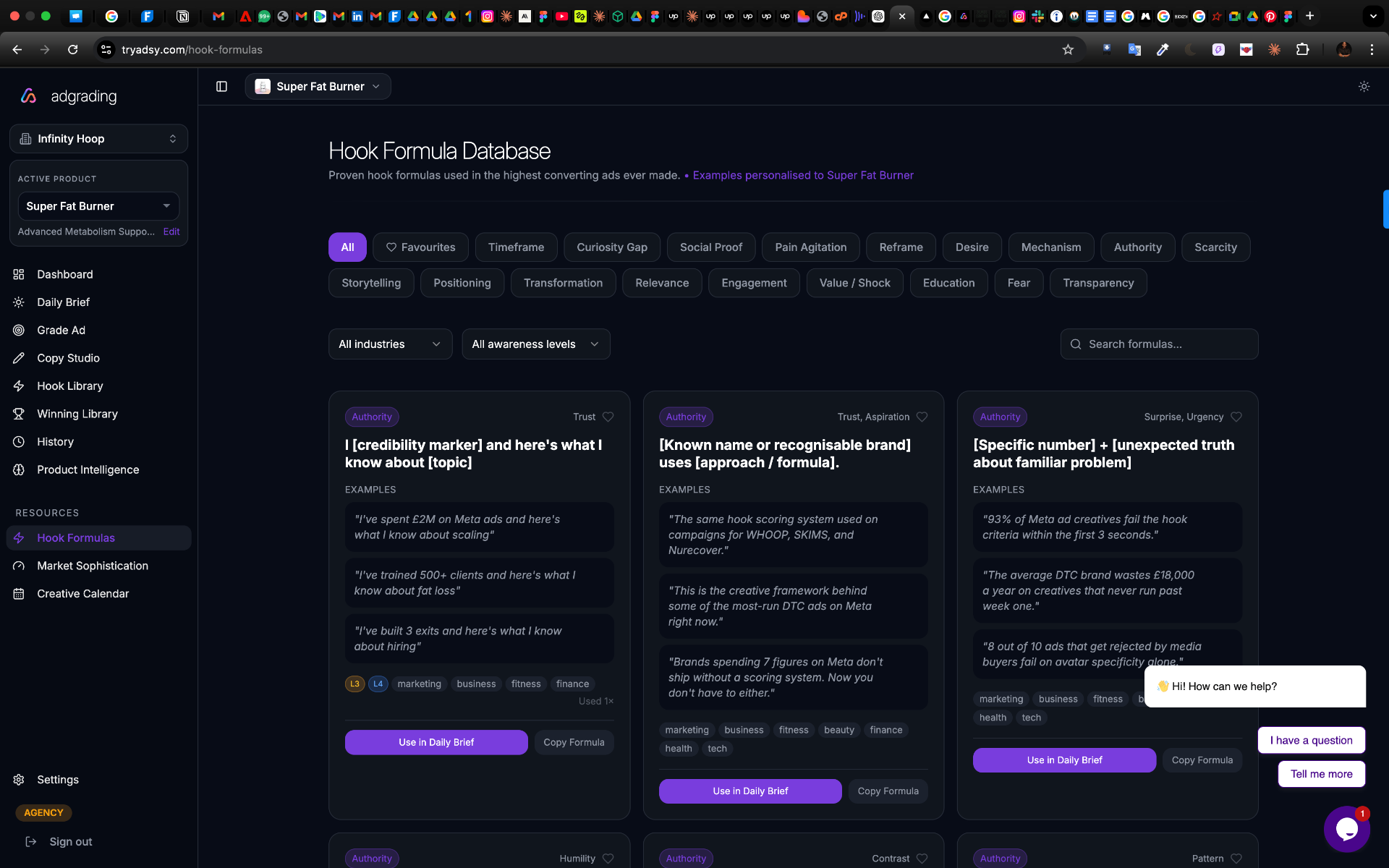Filter by Favourites tab

tap(420, 247)
